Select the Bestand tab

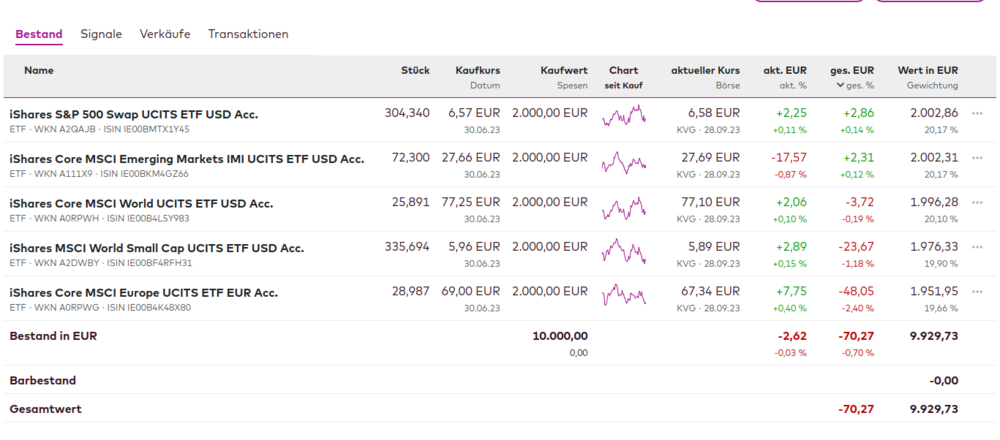pos(39,34)
